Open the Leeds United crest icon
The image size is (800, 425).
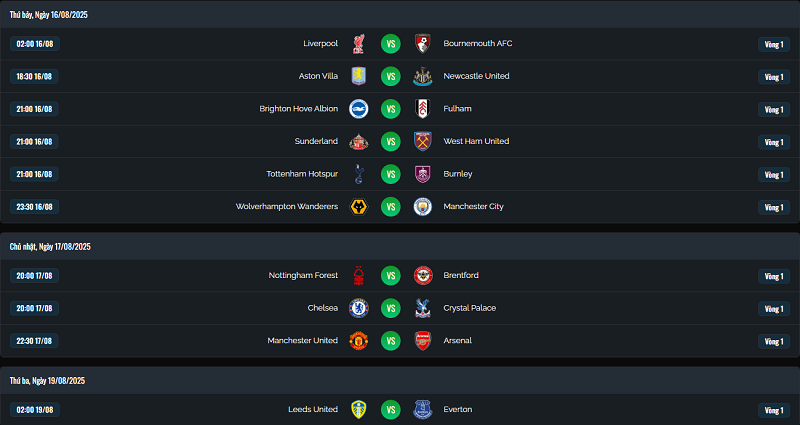(x=359, y=410)
